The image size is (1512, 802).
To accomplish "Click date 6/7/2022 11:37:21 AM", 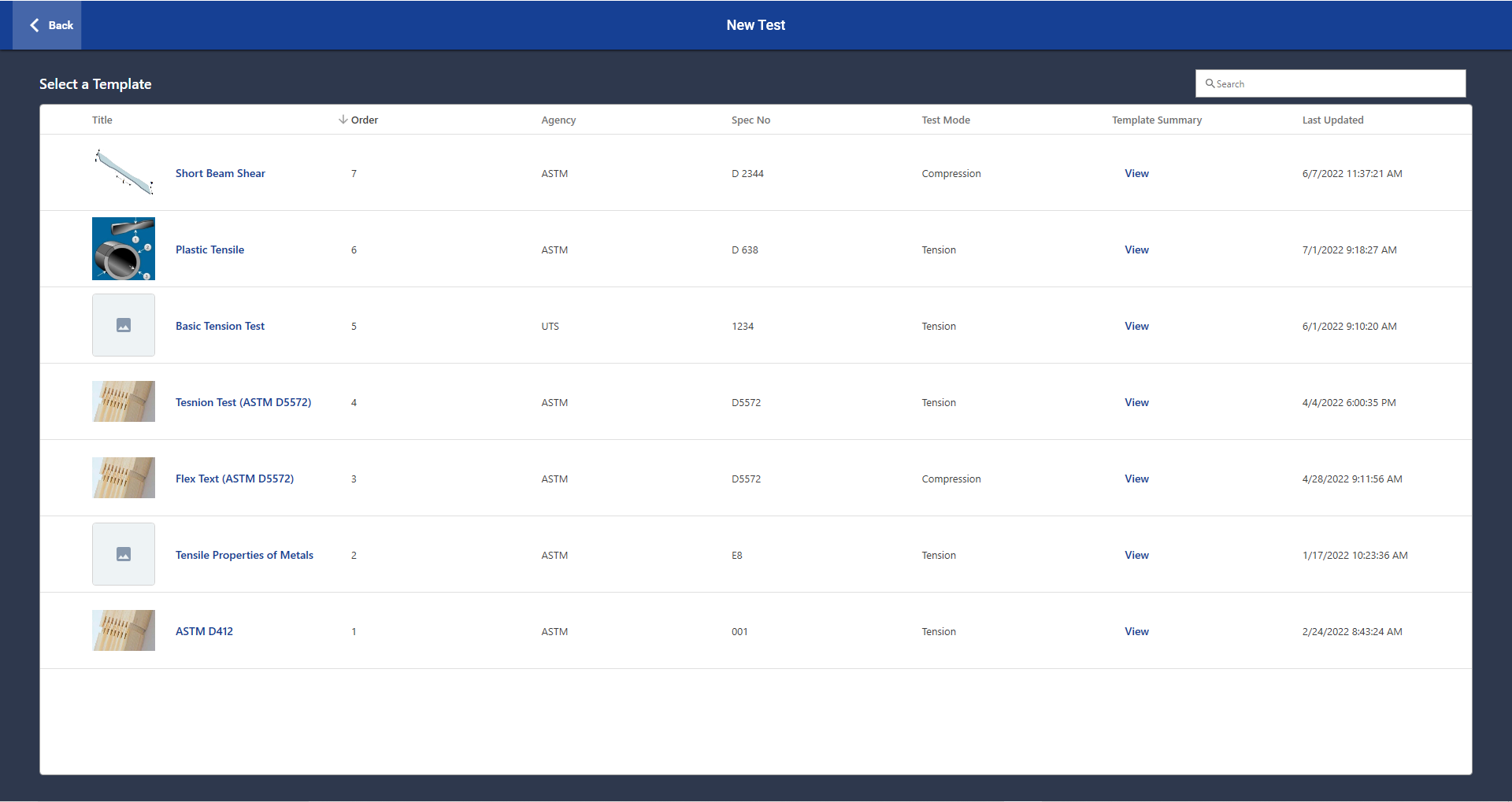I will [1352, 173].
